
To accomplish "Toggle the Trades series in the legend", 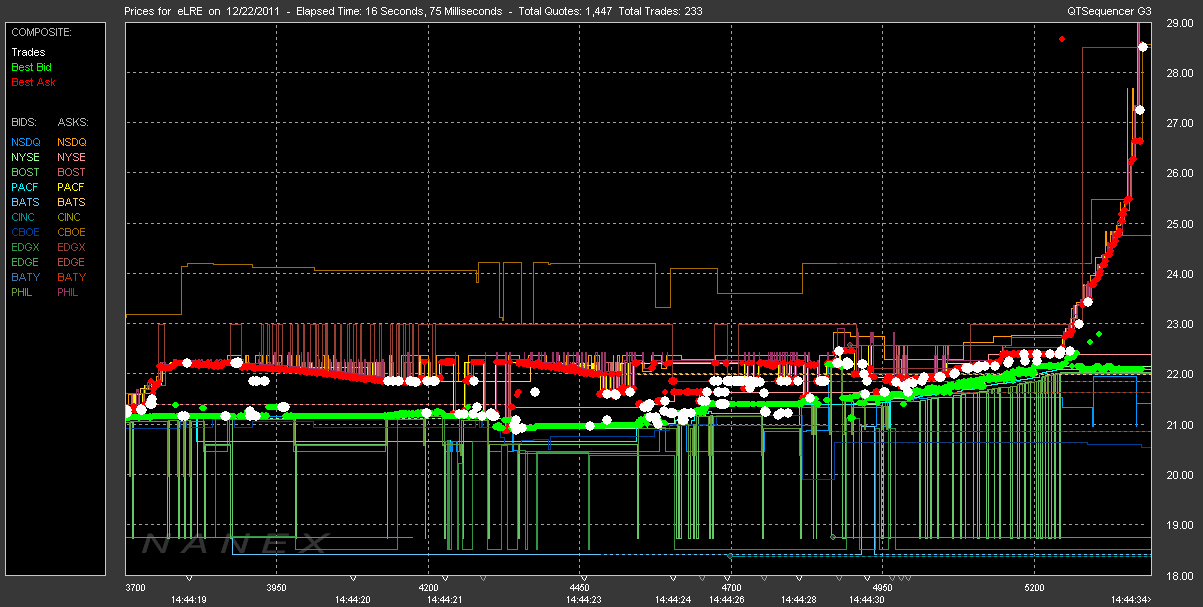I will [x=26, y=52].
